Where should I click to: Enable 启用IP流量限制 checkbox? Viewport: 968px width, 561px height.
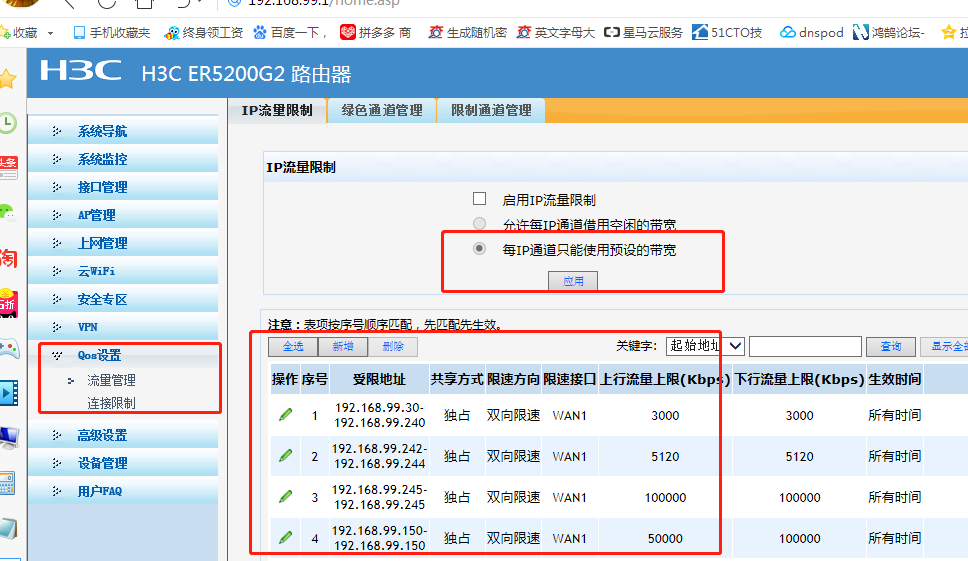tap(479, 199)
